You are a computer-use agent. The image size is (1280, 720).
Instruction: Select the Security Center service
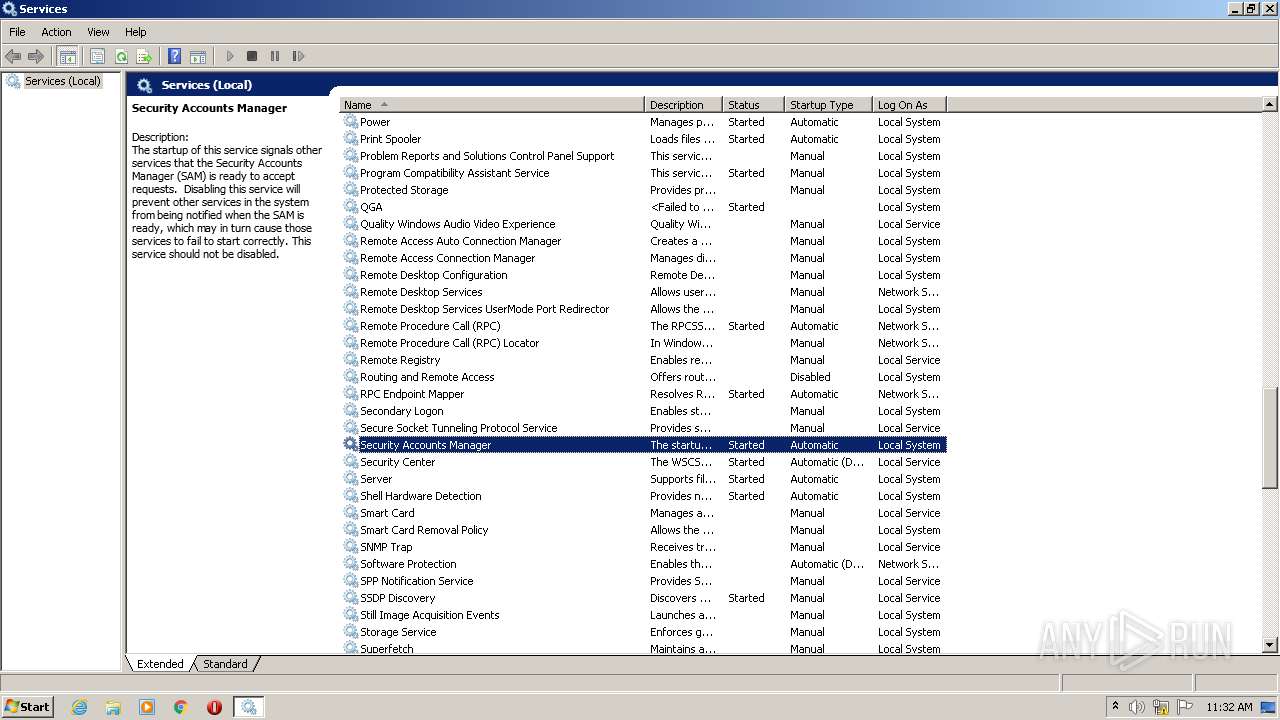click(x=643, y=462)
